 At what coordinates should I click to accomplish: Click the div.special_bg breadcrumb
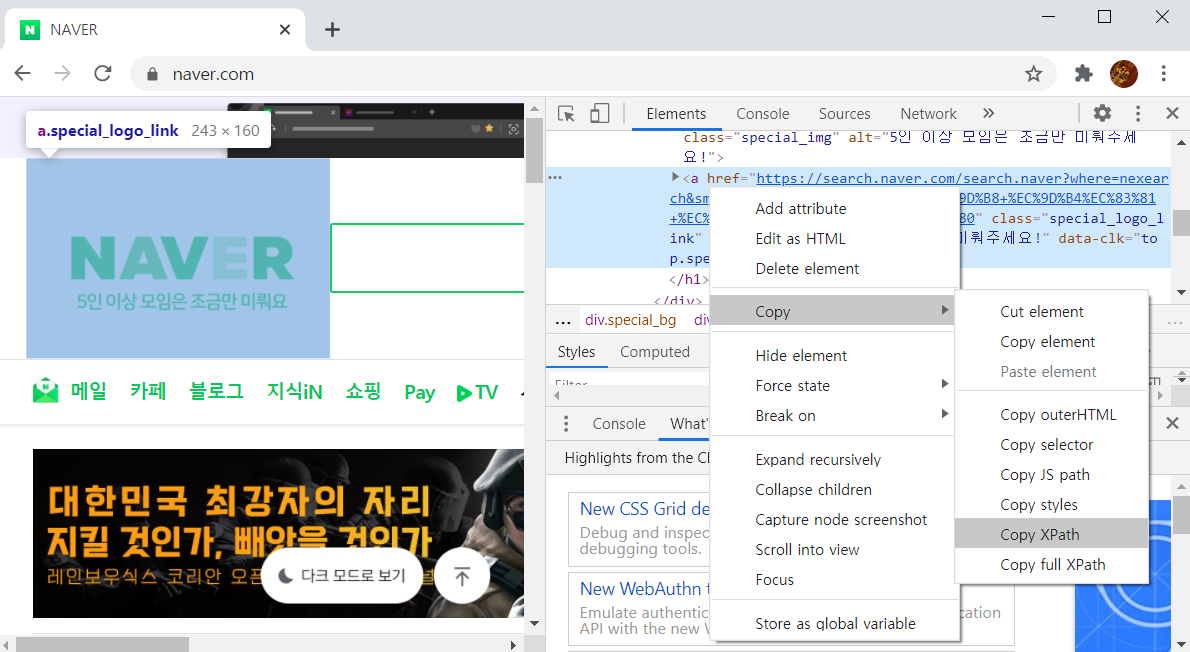coord(630,320)
